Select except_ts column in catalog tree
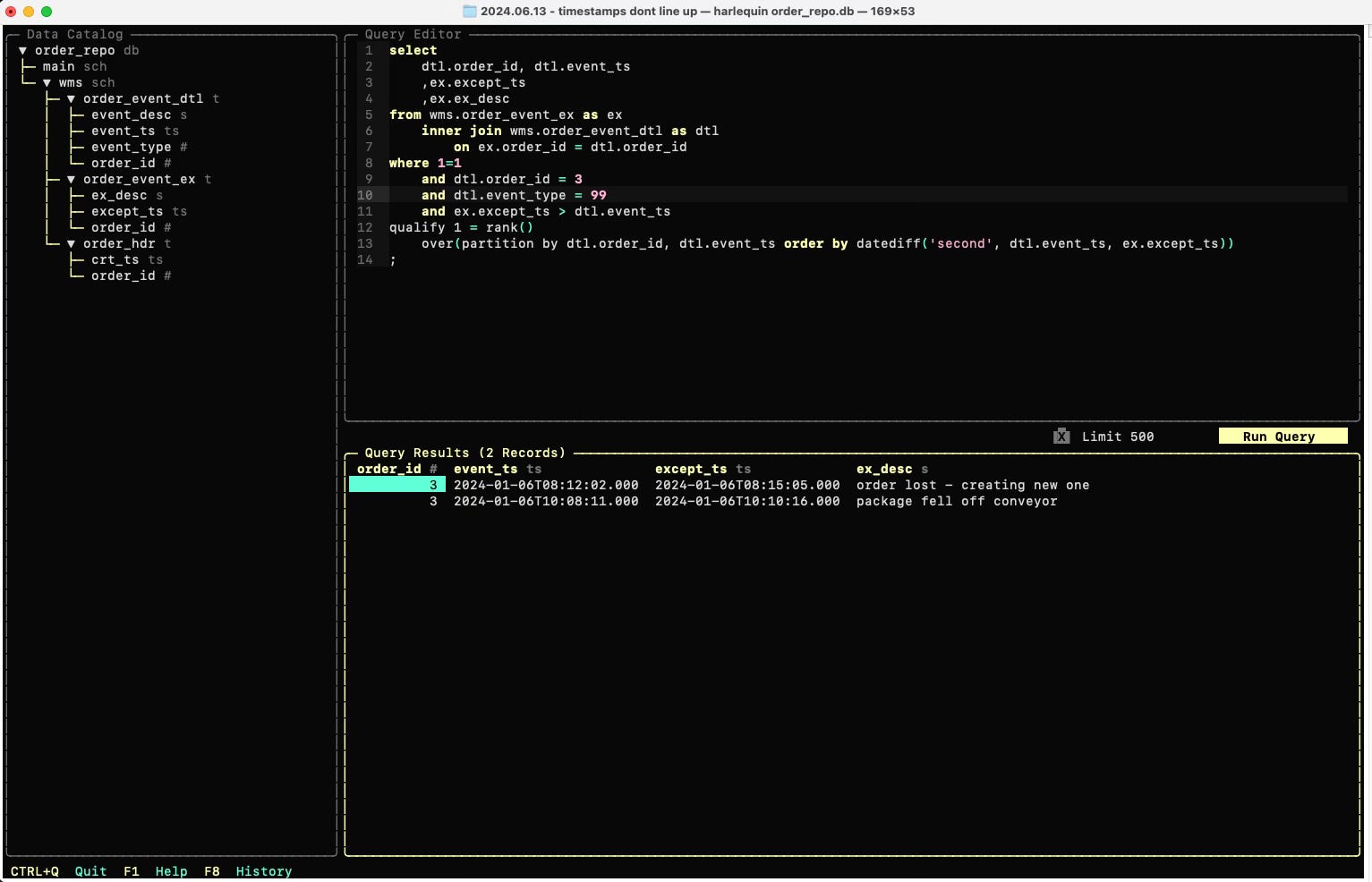 (139, 212)
